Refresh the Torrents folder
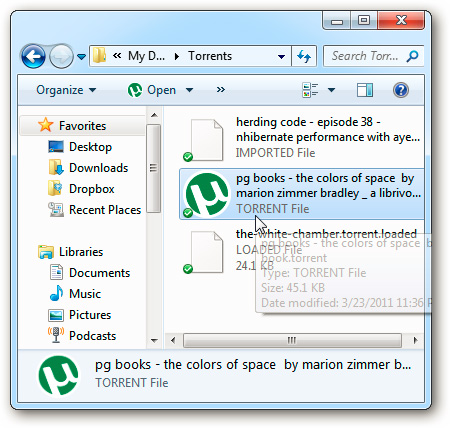 pos(304,56)
